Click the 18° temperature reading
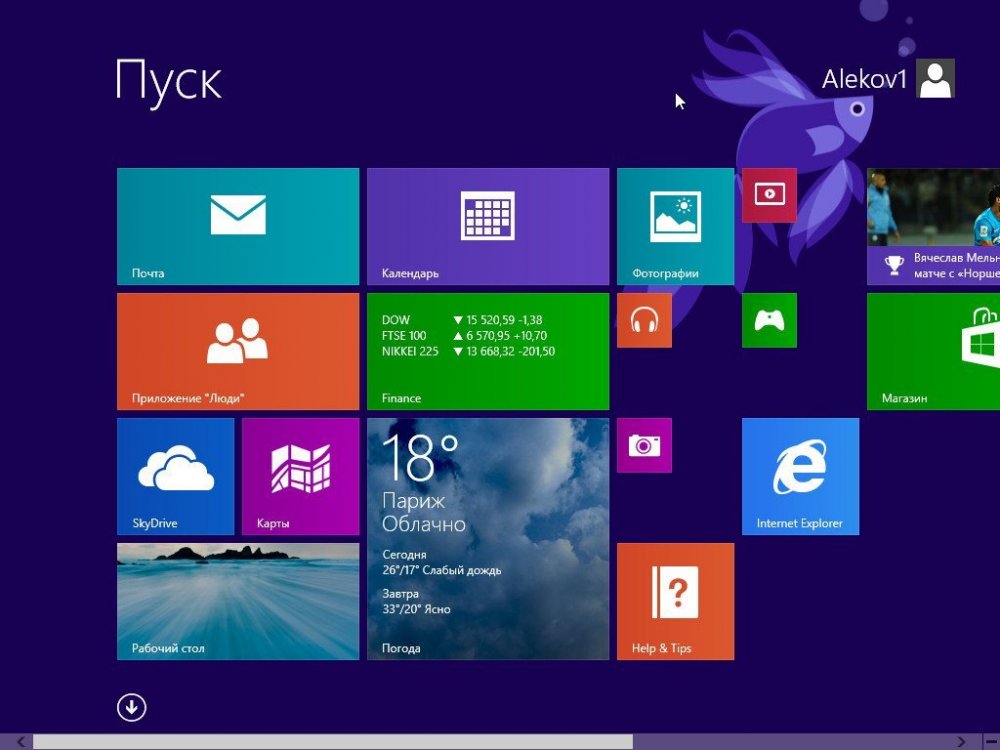1000x750 pixels. point(420,458)
